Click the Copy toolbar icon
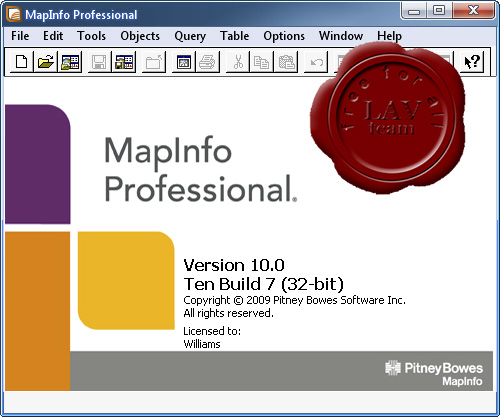Viewport: 500px width, 417px height. (x=261, y=62)
